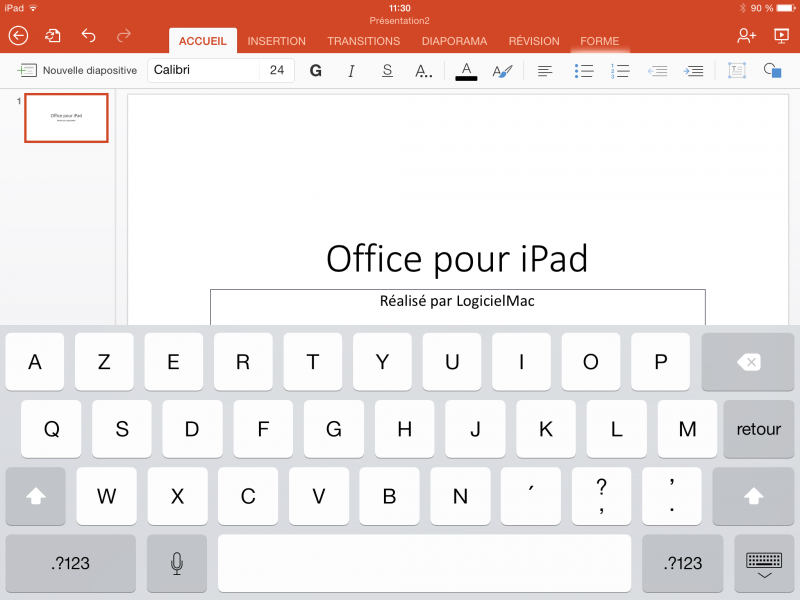The image size is (800, 600).
Task: Tap the Z key
Action: tap(104, 362)
